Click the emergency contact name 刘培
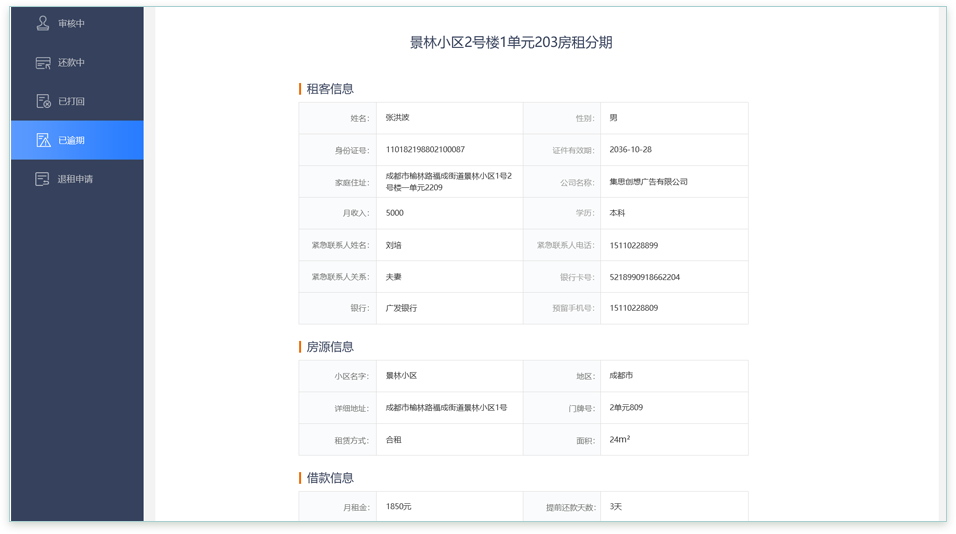956x534 pixels. tap(394, 245)
